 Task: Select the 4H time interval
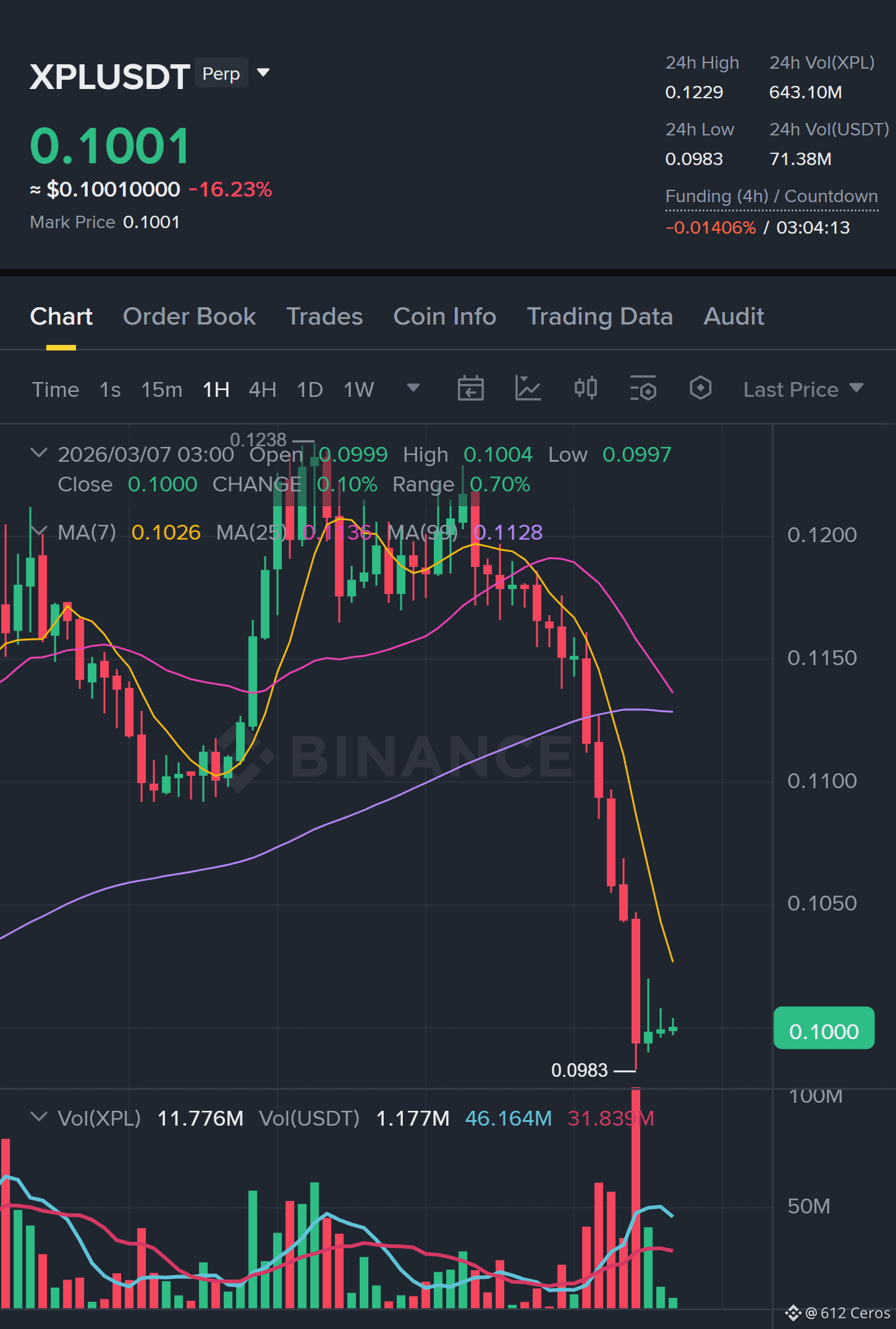coord(263,389)
